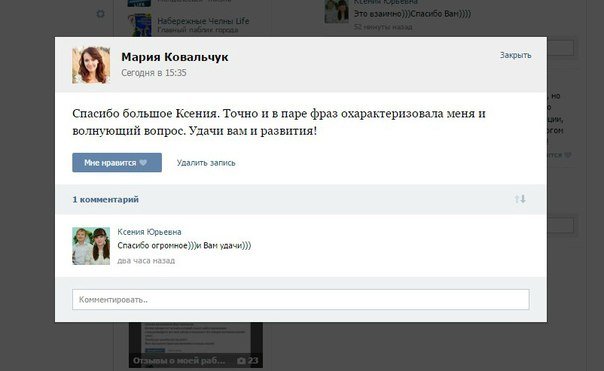Click background comment avatar beside Это взаимно

pos(336,12)
